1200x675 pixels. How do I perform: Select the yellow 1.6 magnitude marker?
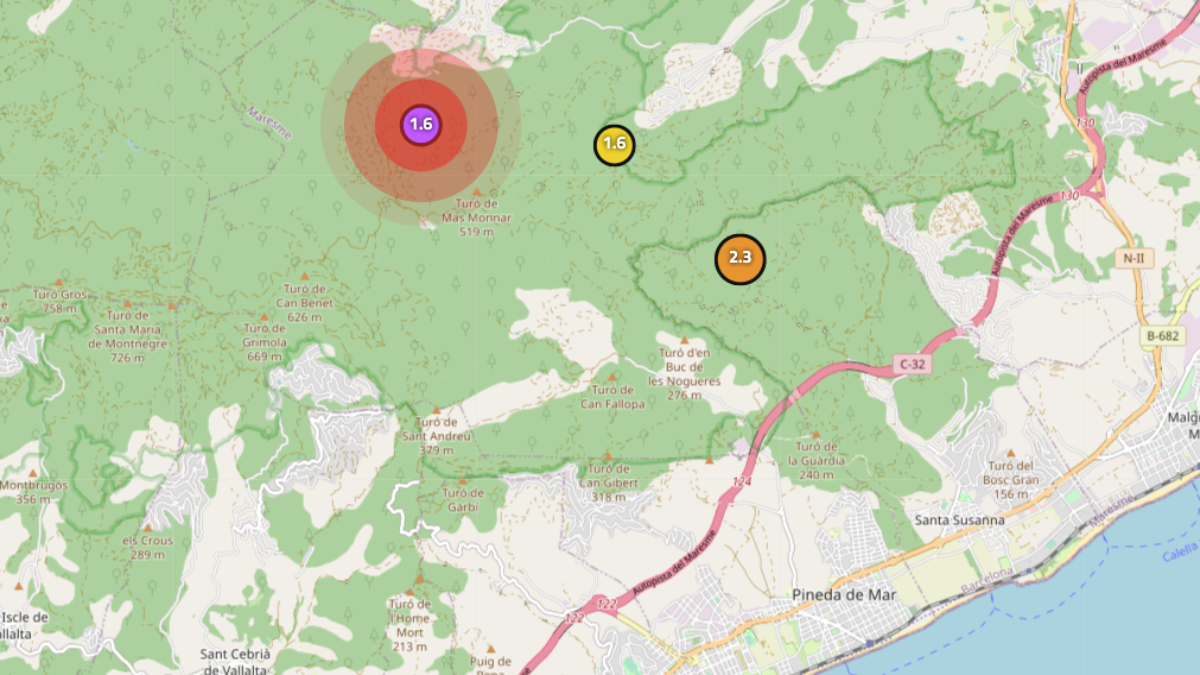click(614, 145)
